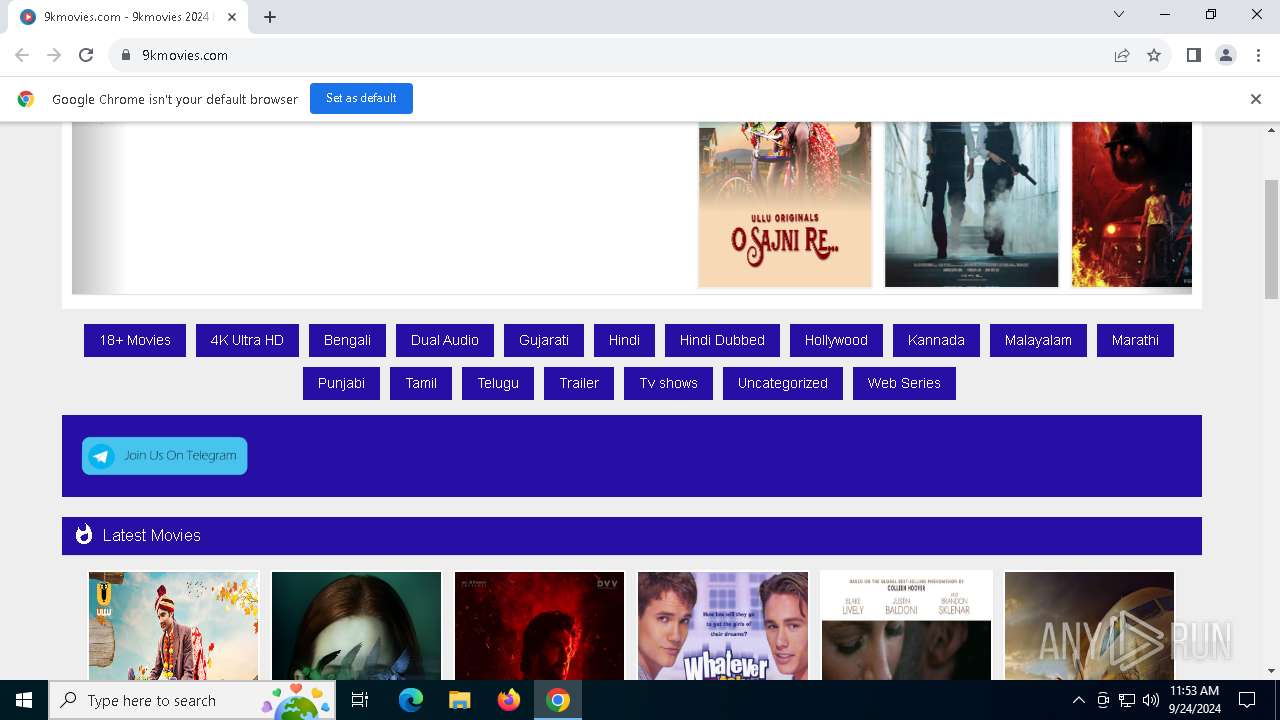Join Us On Telegram button
The height and width of the screenshot is (720, 1280).
[165, 456]
